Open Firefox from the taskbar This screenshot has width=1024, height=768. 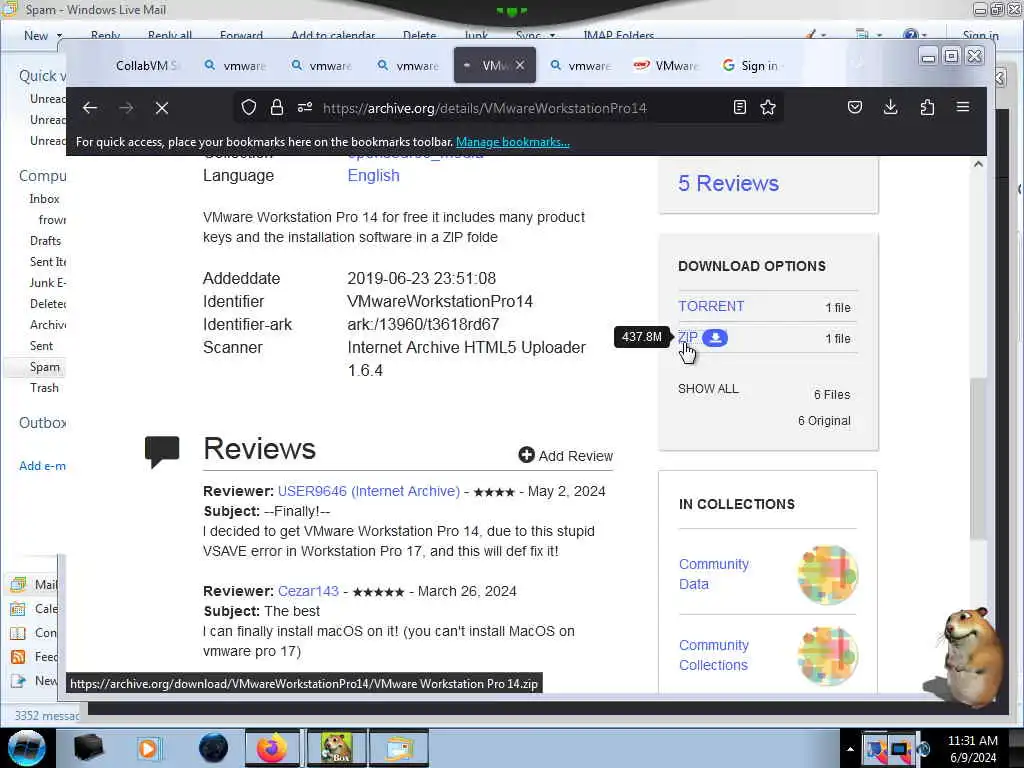click(272, 748)
